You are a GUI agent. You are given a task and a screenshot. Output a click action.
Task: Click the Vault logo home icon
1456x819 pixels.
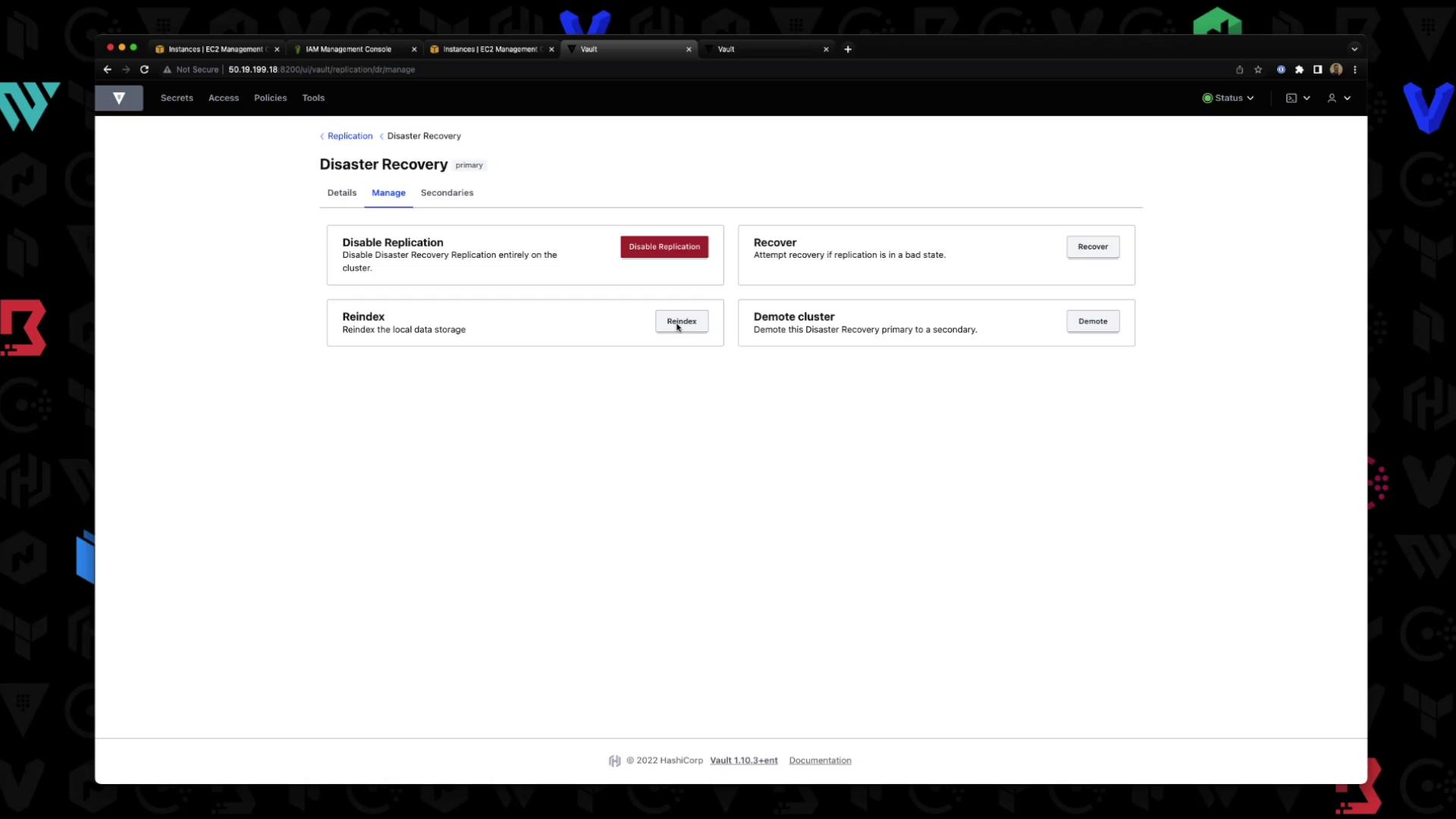pos(119,98)
